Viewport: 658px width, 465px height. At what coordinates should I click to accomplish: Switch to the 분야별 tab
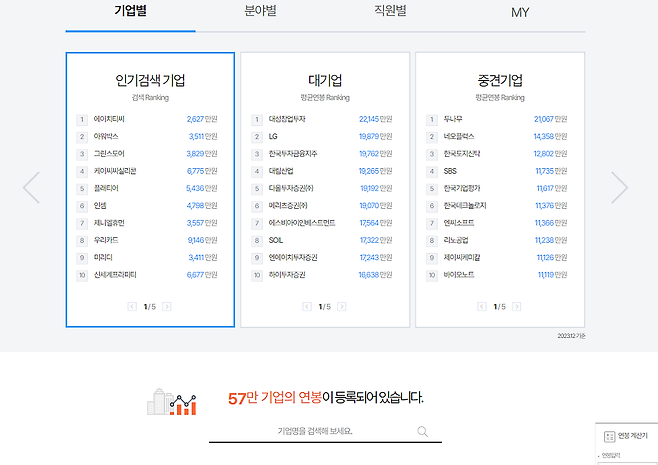260,12
